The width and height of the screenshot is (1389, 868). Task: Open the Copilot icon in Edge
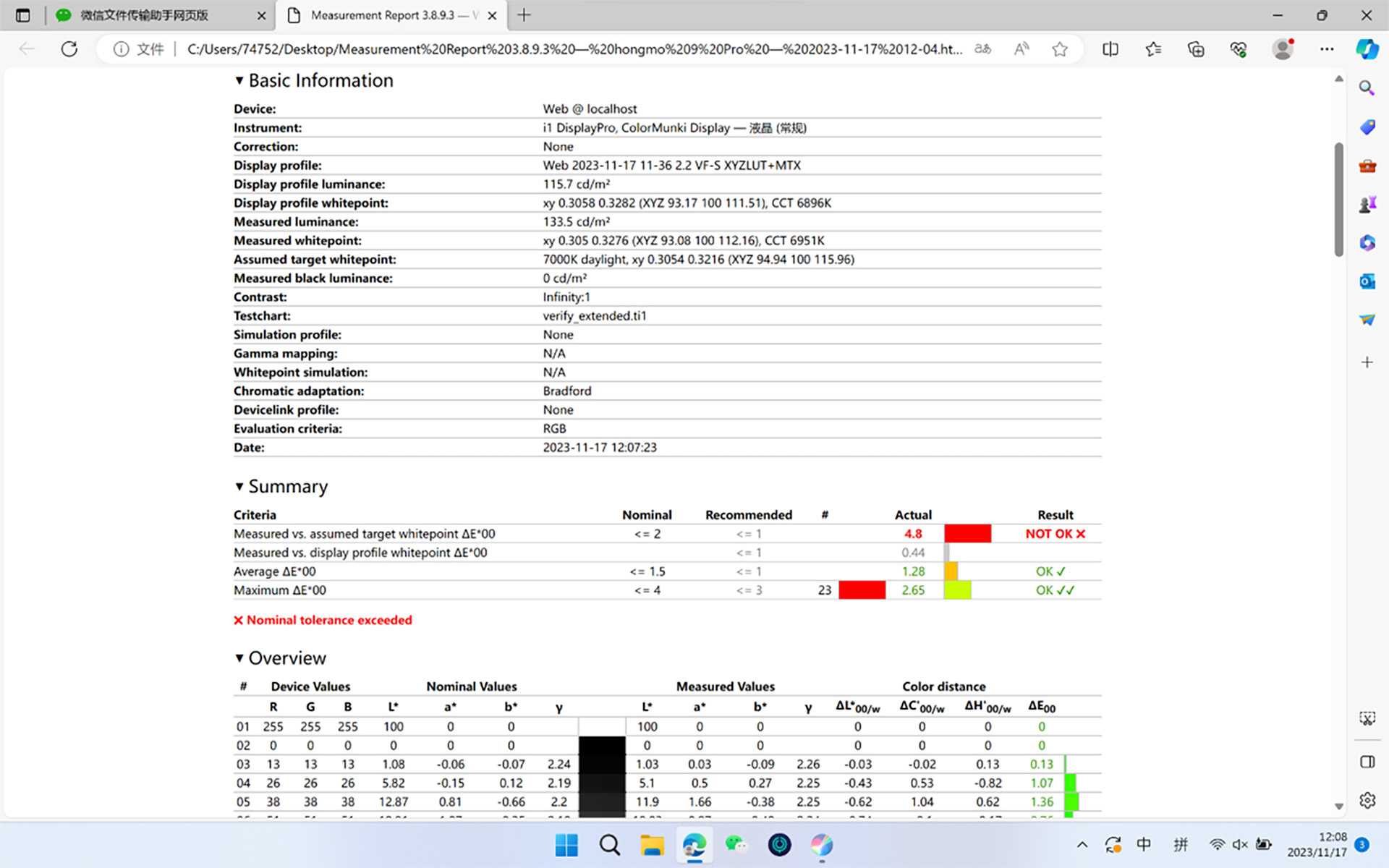coord(1367,49)
